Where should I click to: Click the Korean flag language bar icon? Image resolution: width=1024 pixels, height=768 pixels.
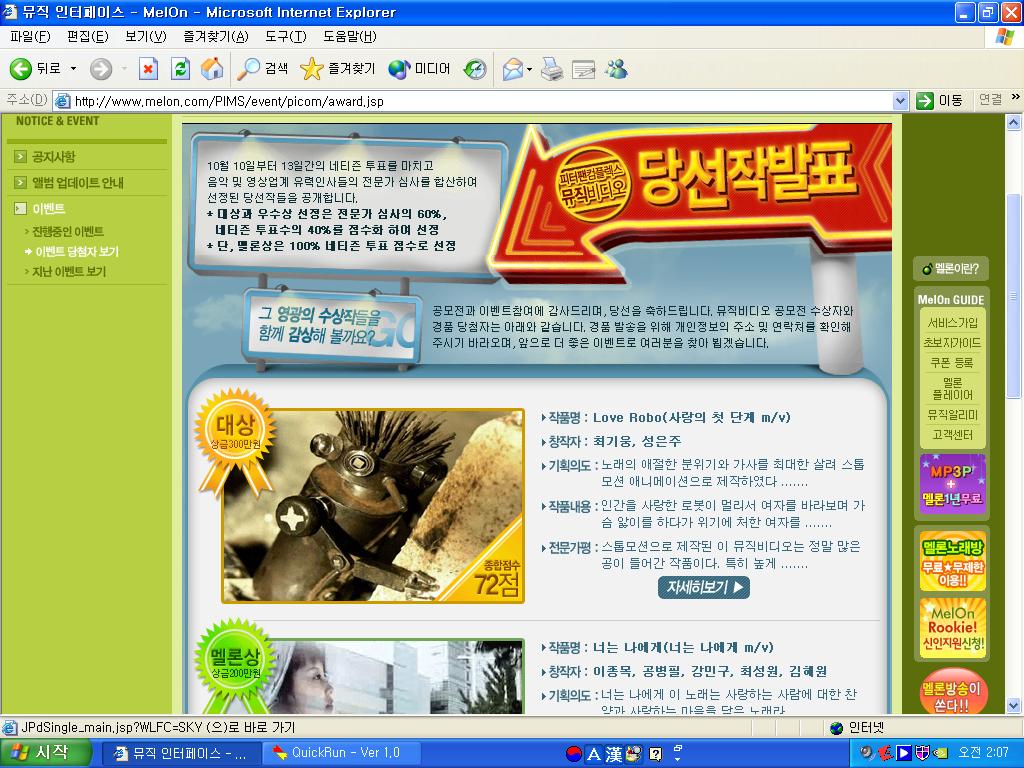point(573,754)
